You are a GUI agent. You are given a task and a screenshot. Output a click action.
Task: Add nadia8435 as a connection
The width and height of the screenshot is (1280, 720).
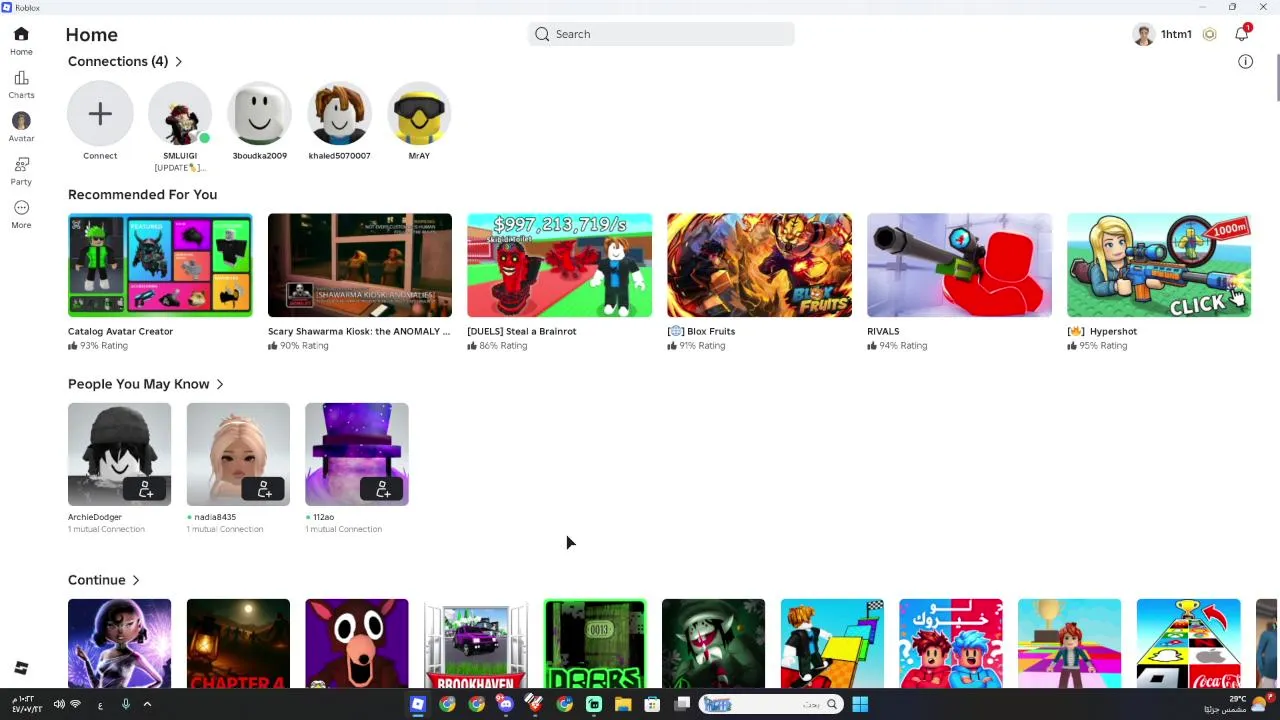(265, 489)
